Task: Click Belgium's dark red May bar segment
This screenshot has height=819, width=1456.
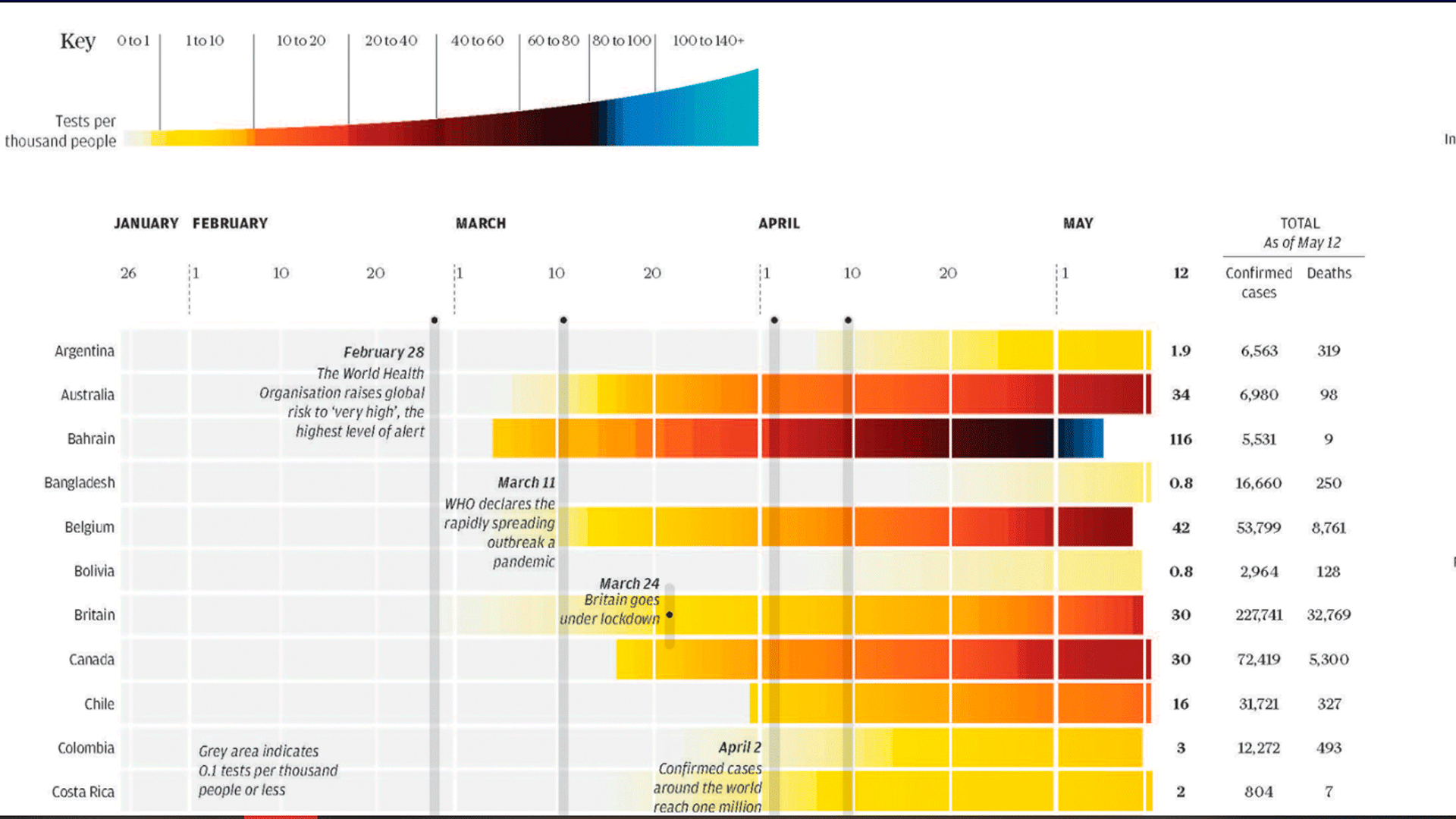Action: point(1095,526)
